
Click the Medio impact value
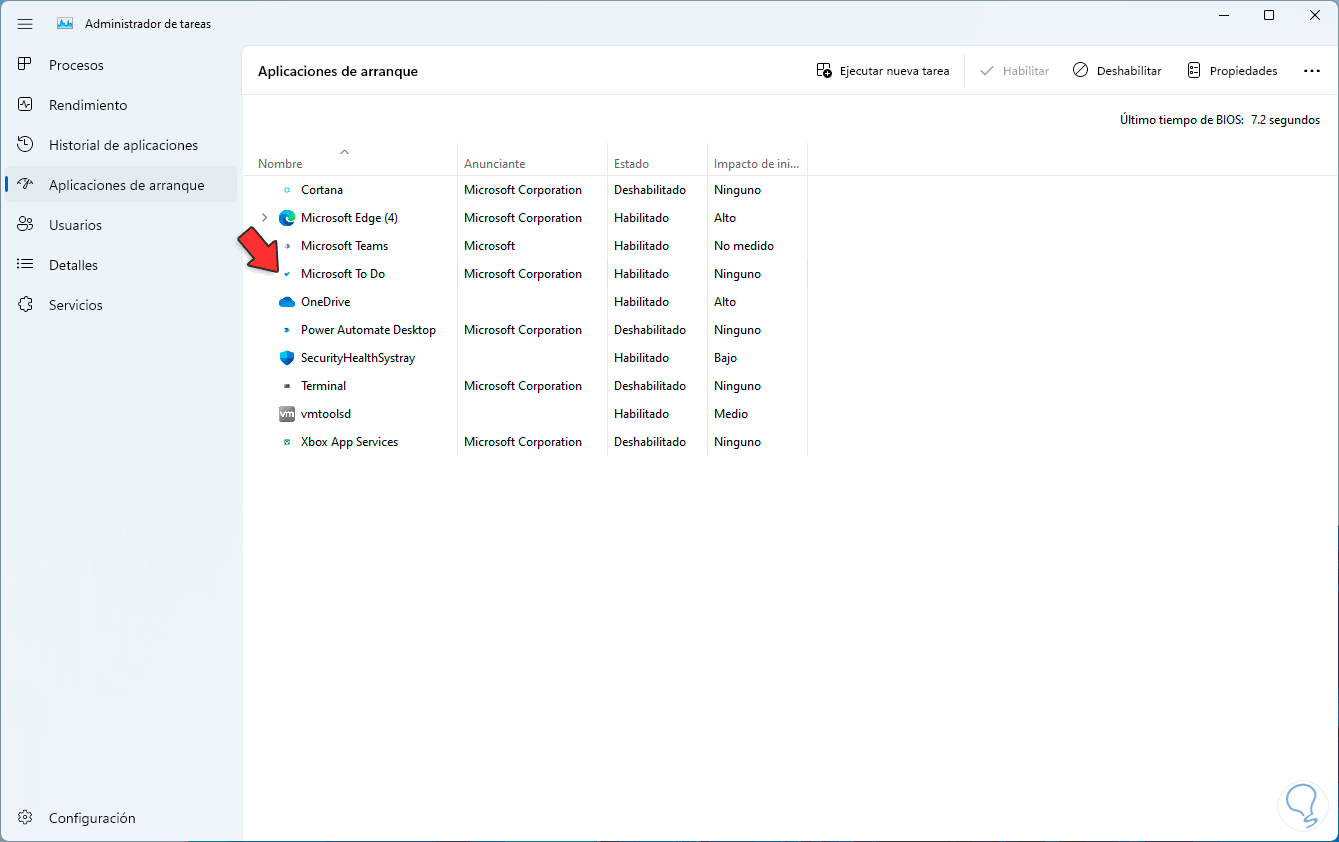731,414
